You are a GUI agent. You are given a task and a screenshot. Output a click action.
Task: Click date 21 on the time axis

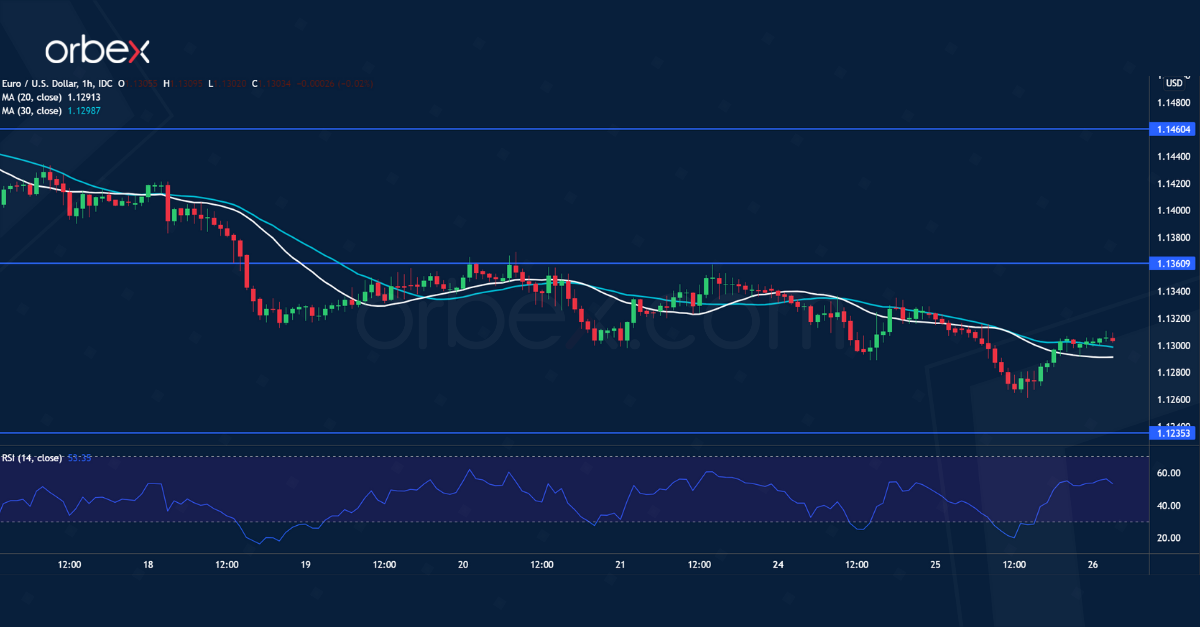[620, 565]
